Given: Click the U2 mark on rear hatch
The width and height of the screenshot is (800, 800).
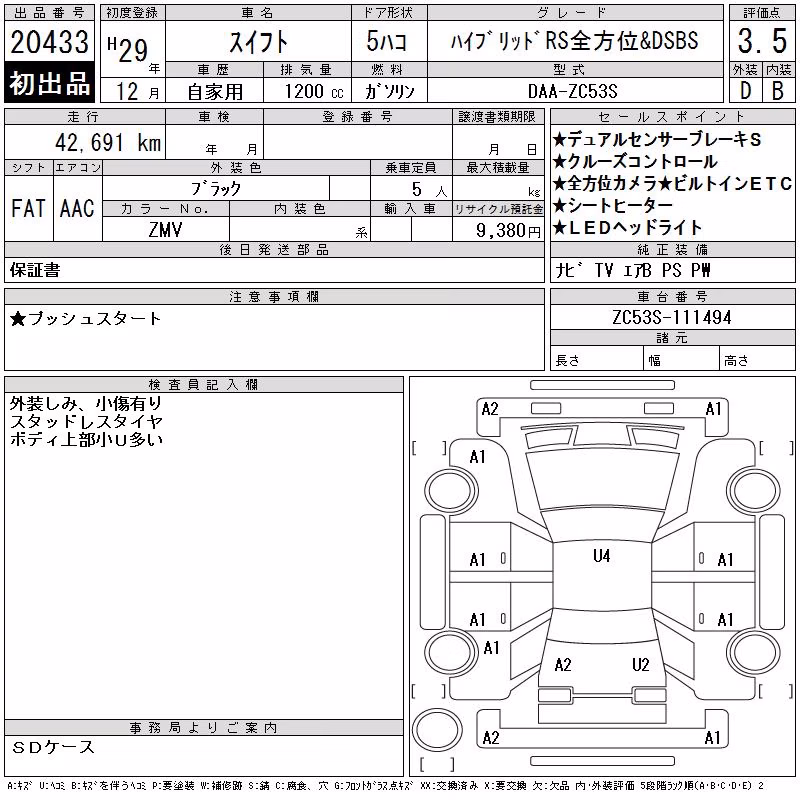Looking at the screenshot, I should tap(640, 665).
